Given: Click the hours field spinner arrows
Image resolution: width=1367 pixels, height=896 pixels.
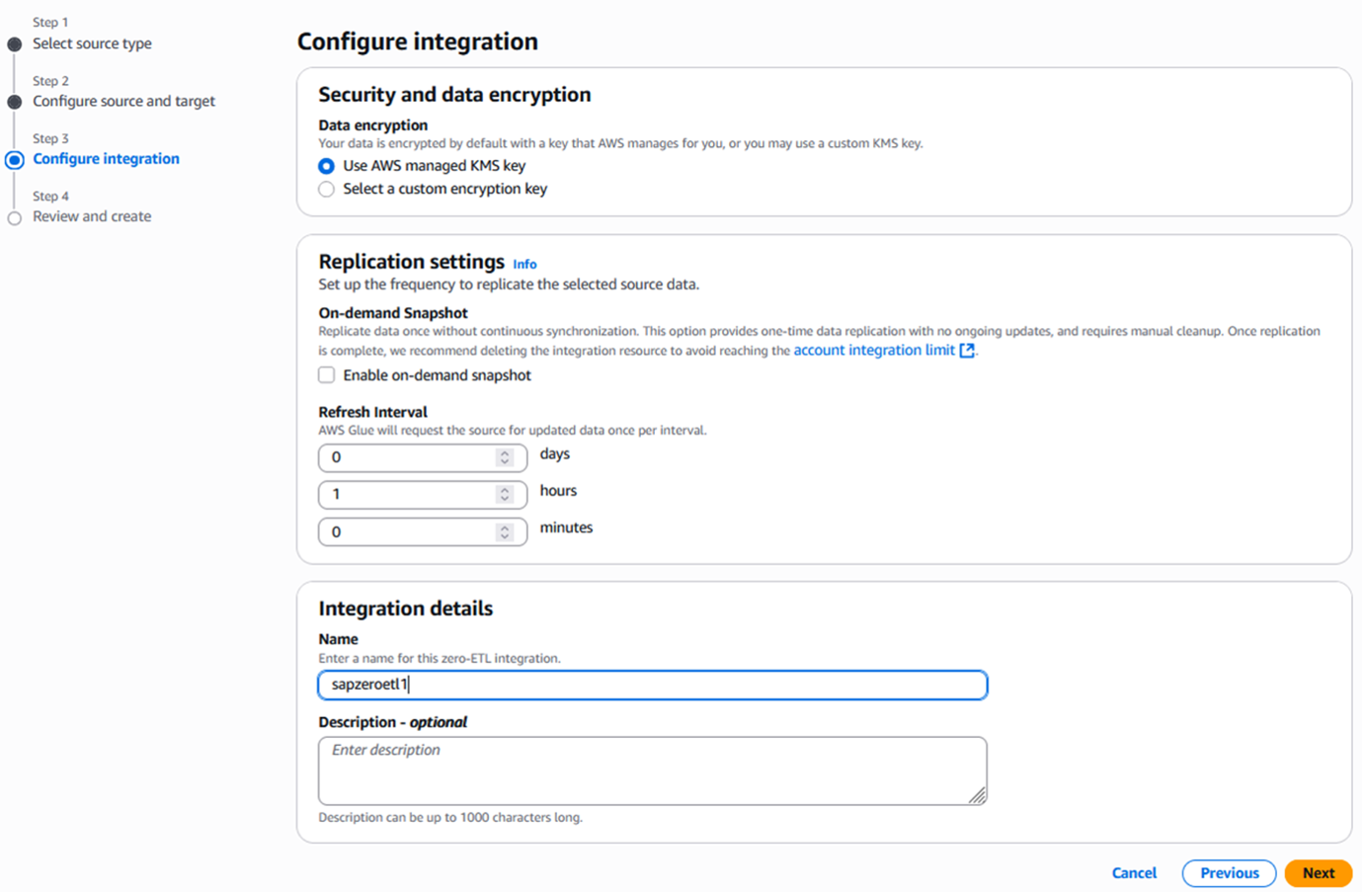Looking at the screenshot, I should click(505, 494).
